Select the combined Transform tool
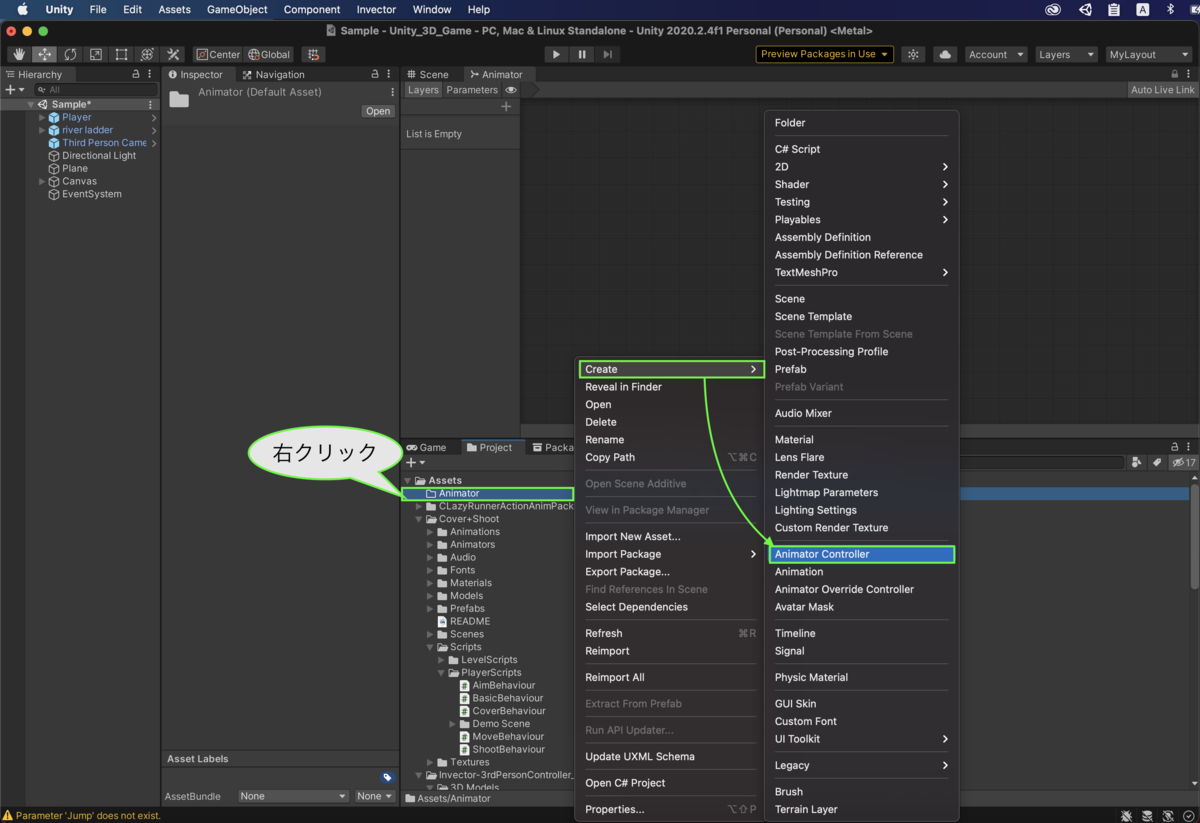The height and width of the screenshot is (823, 1200). (x=147, y=54)
